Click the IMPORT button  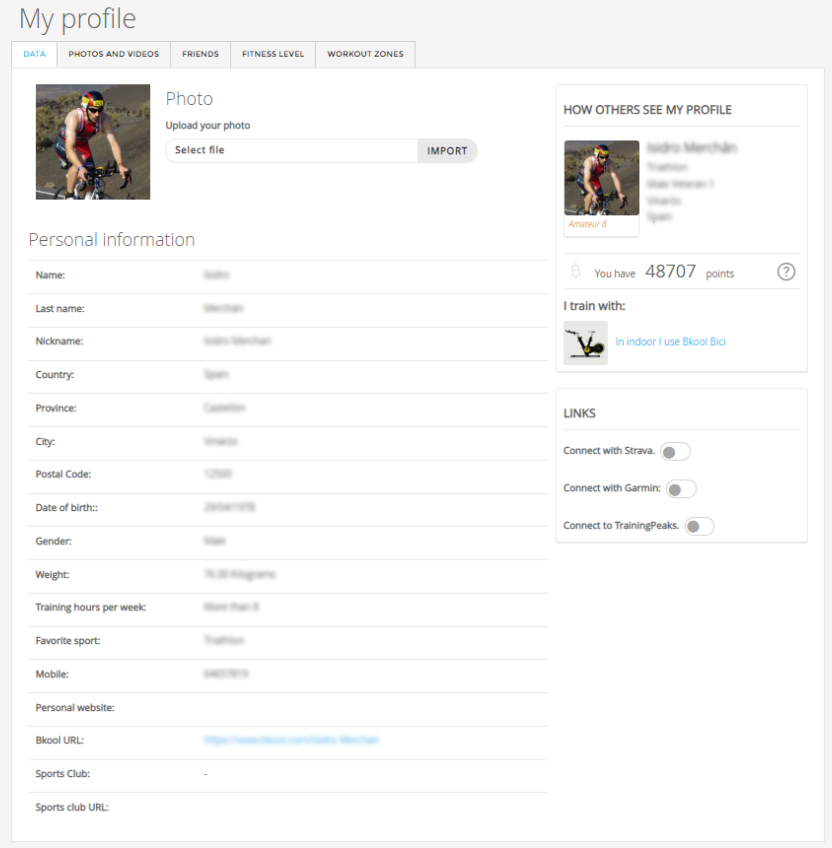click(447, 151)
